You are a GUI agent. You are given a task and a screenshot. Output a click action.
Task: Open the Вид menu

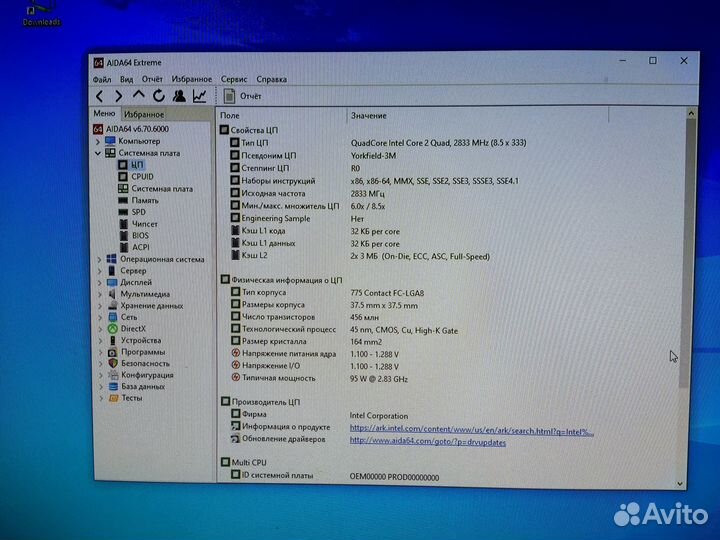(x=127, y=79)
